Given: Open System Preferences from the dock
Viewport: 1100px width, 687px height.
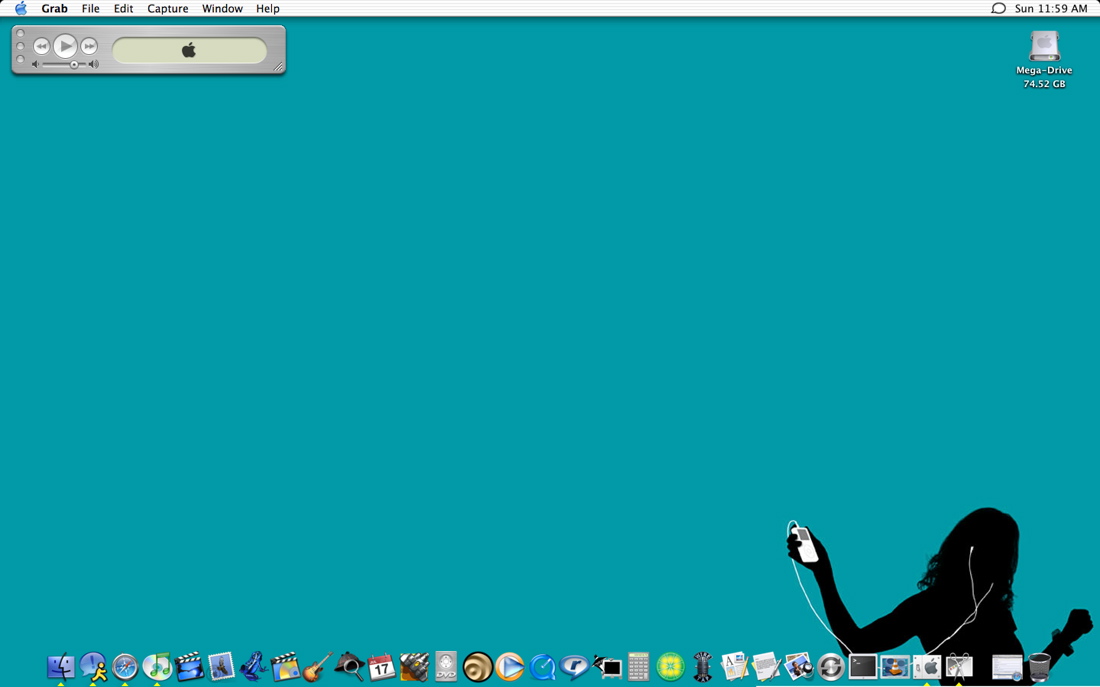Looking at the screenshot, I should click(927, 666).
